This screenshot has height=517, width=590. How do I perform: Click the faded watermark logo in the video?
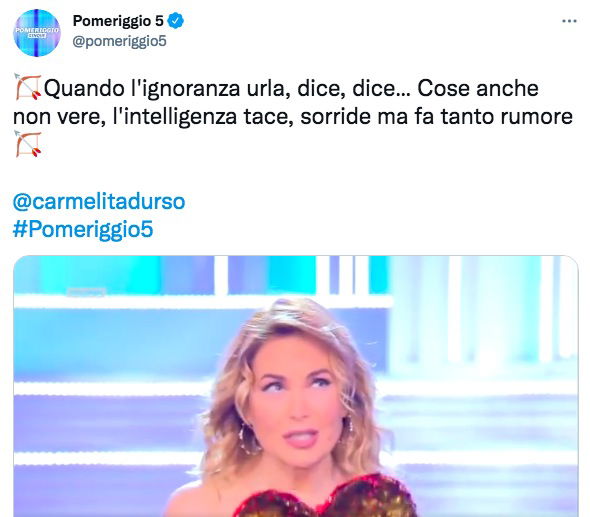87,292
